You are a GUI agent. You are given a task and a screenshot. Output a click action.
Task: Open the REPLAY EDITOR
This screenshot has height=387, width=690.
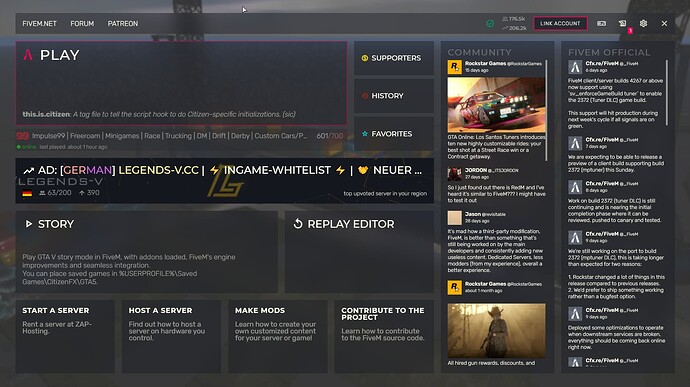(x=359, y=251)
